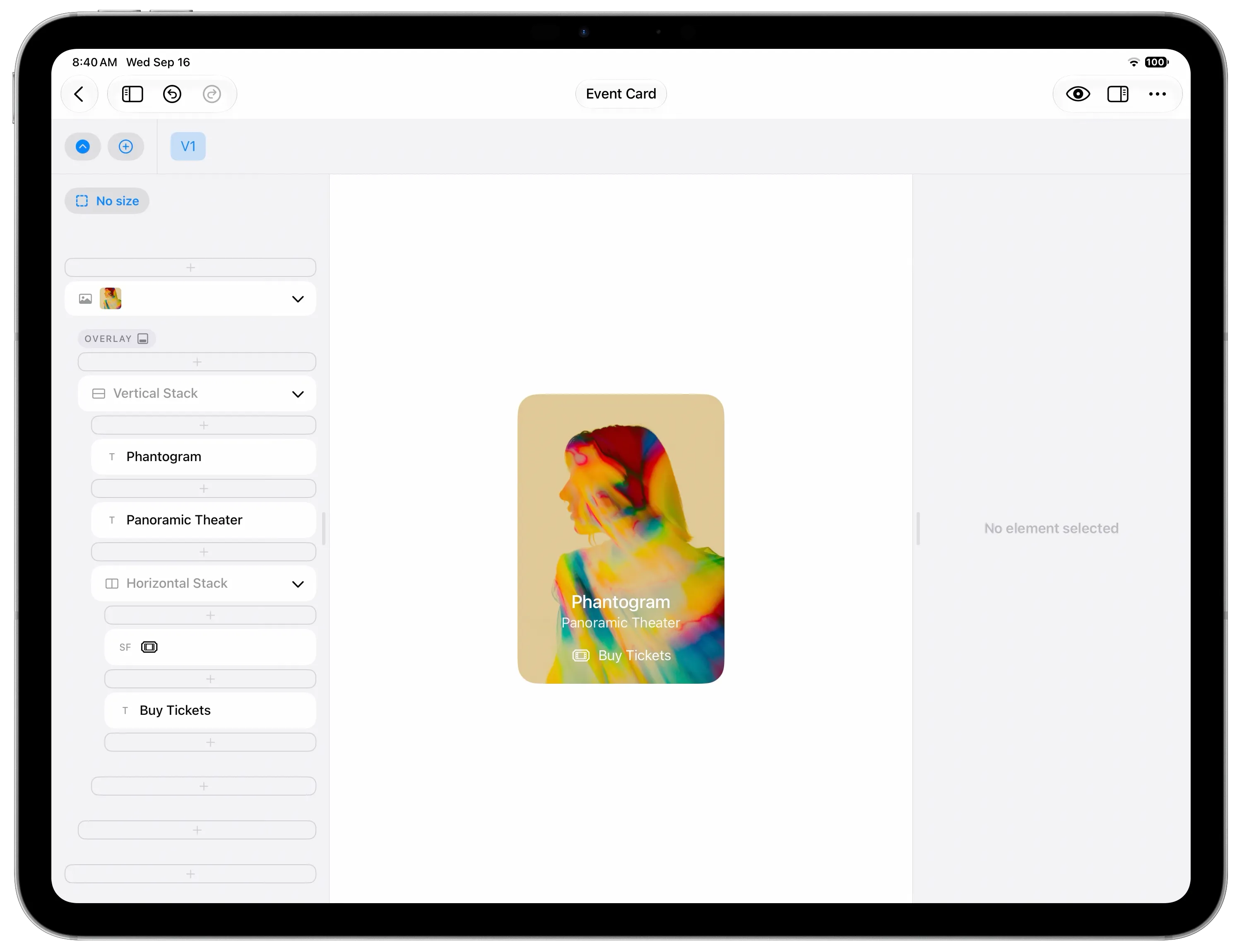1242x952 pixels.
Task: Select the V1 variant tab
Action: point(188,147)
